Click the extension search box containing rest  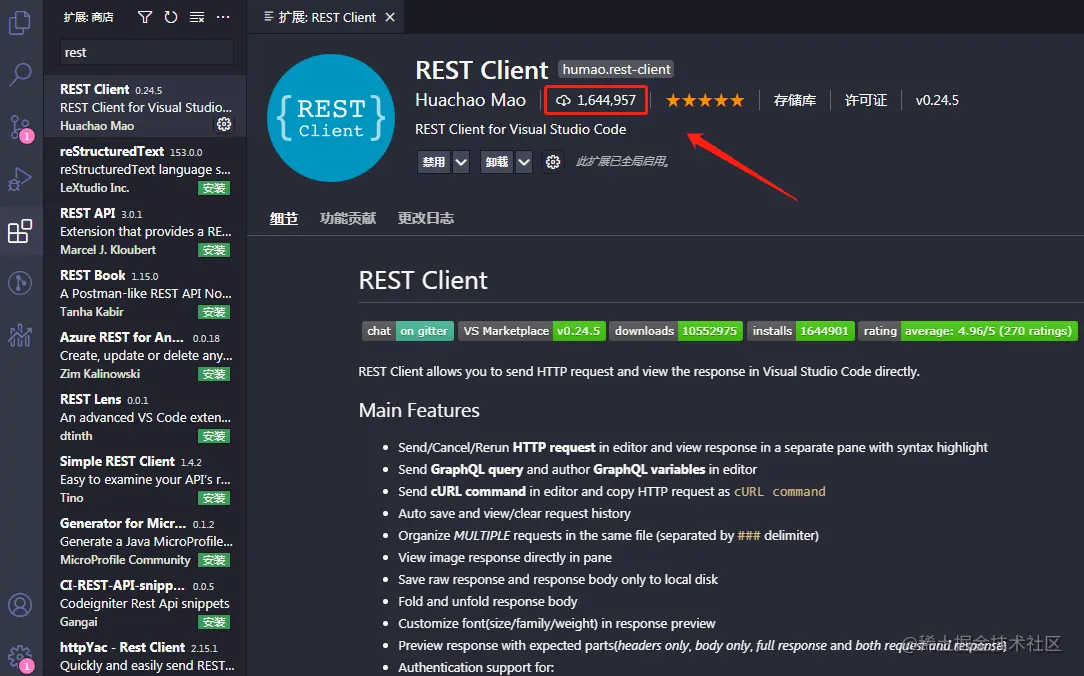pos(147,53)
